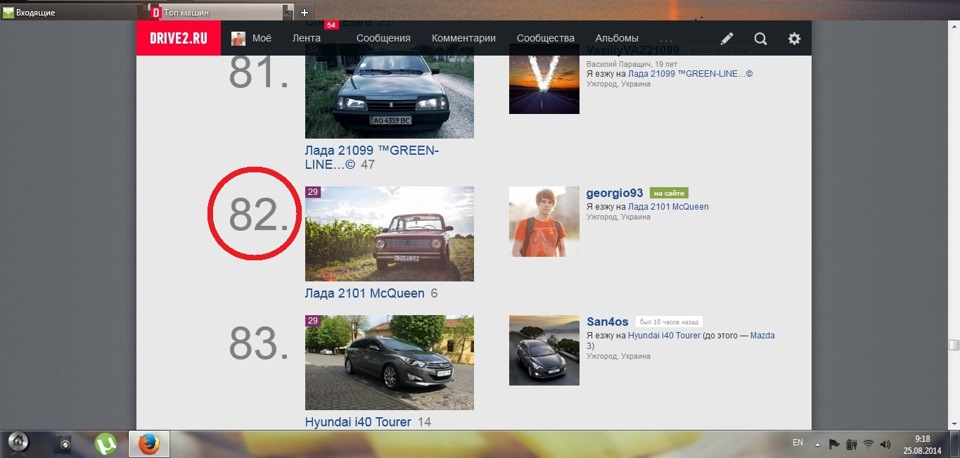The width and height of the screenshot is (960, 458).
Task: Click the battery power tray icon
Action: (851, 444)
